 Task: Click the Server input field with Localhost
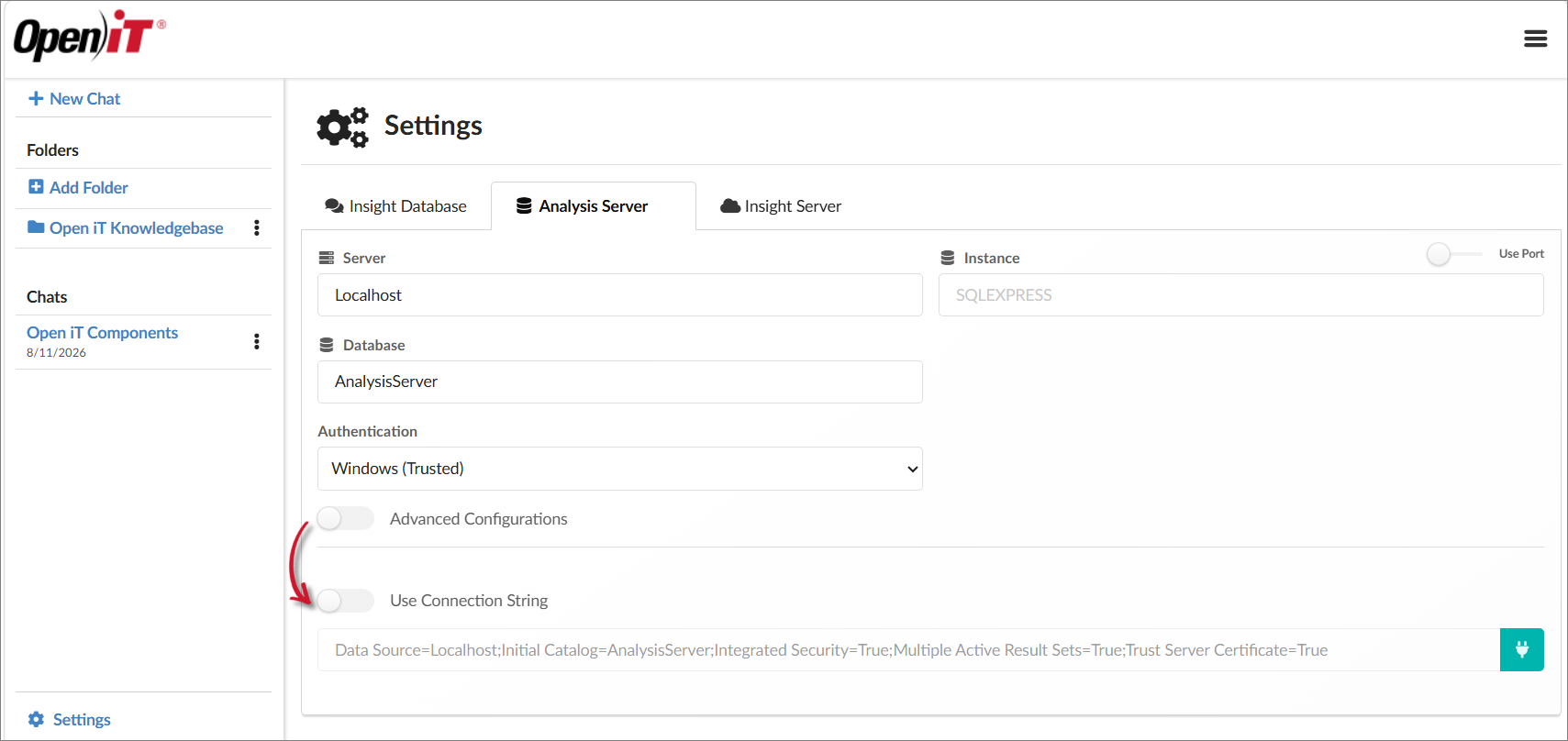620,295
